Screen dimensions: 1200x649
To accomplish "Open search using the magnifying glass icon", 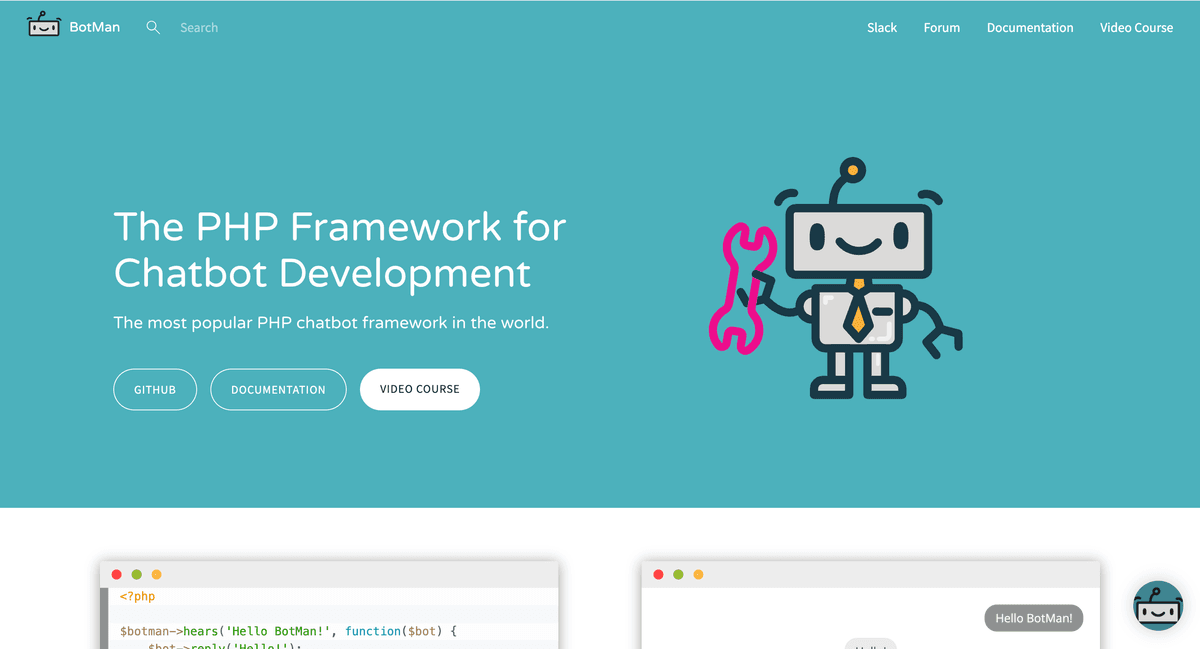I will point(152,27).
